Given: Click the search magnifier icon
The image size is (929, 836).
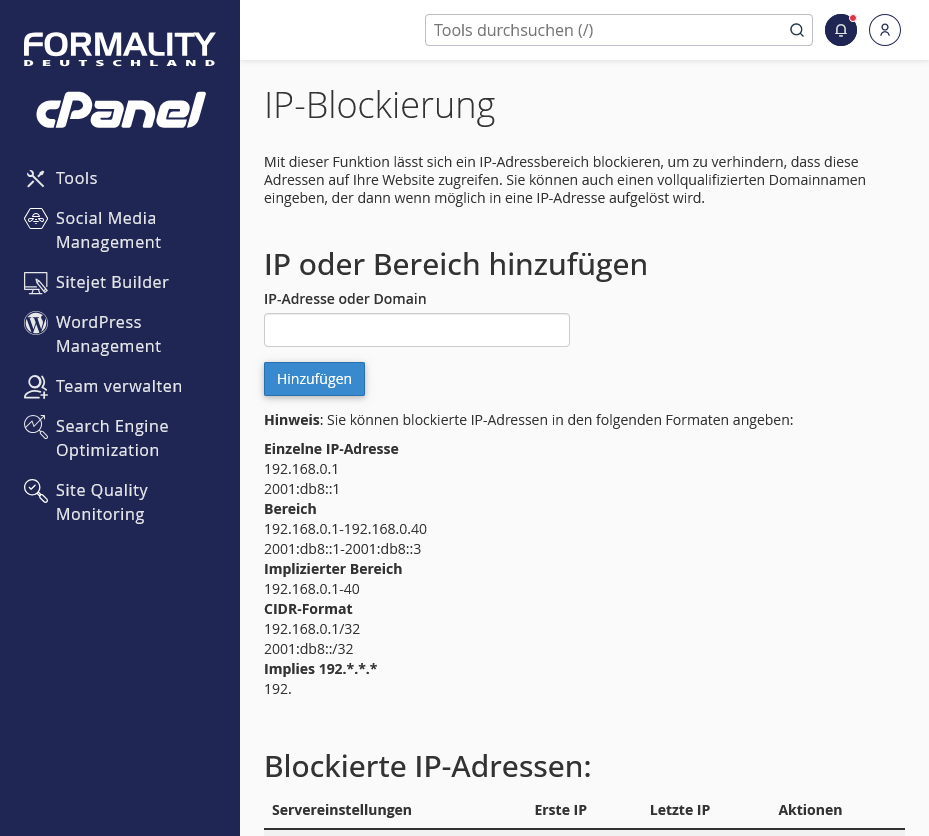Looking at the screenshot, I should (797, 30).
